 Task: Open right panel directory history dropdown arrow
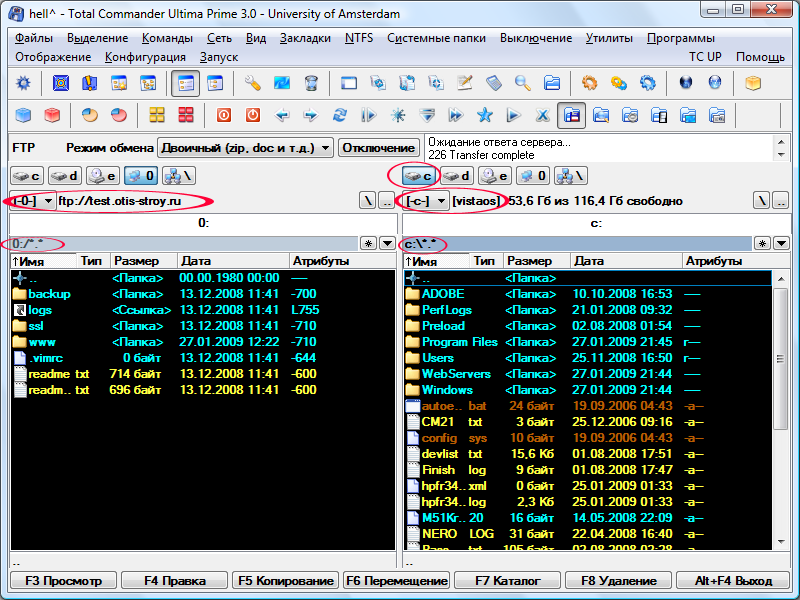pyautogui.click(x=782, y=244)
